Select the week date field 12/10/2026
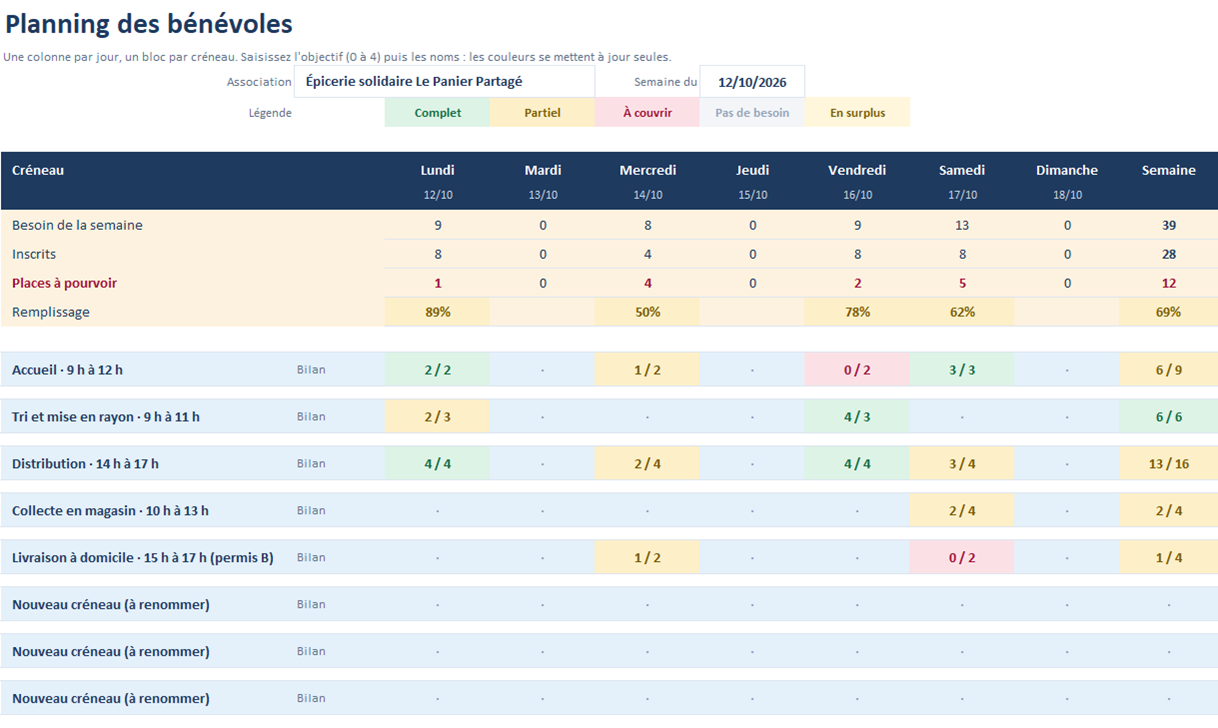Screen dimensions: 1218x728 (x=752, y=82)
